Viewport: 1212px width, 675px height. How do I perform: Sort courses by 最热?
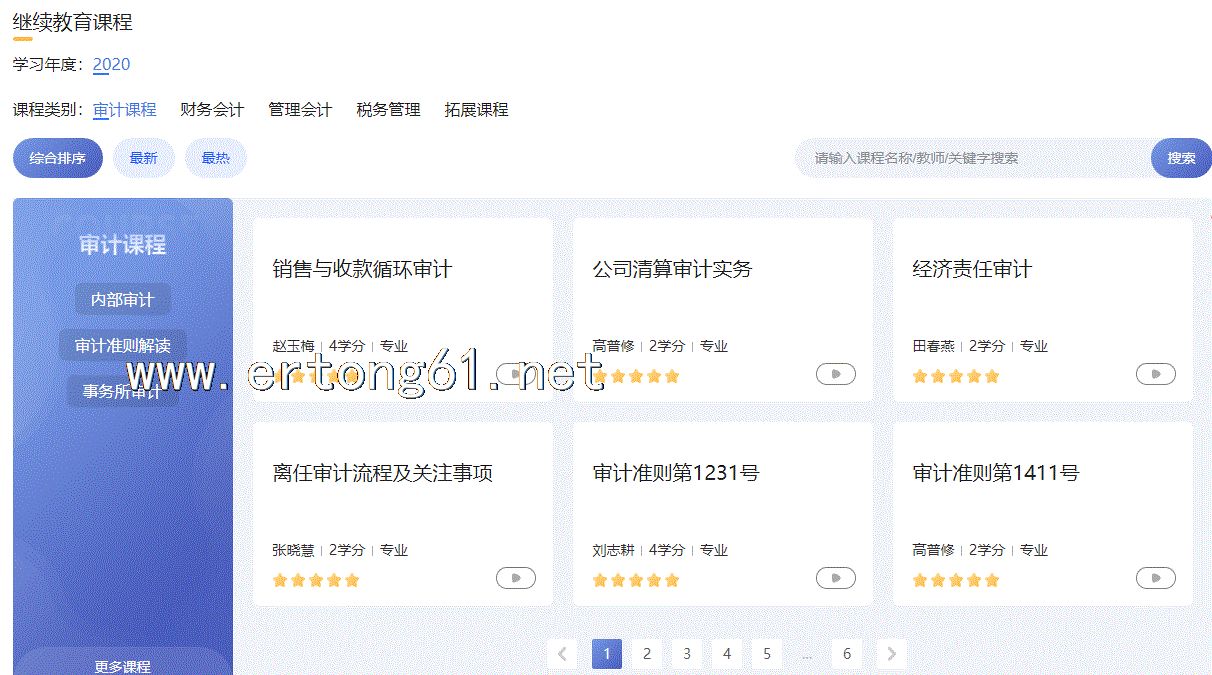coord(215,158)
